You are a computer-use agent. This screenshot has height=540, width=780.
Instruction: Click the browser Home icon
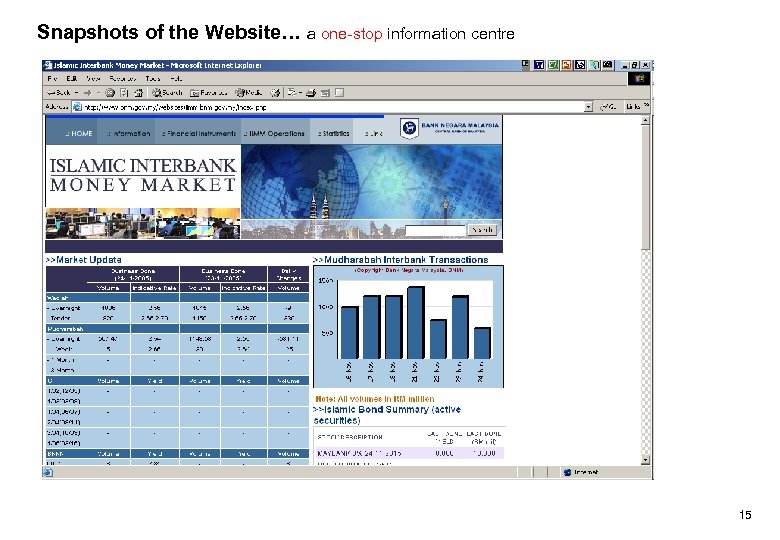point(139,92)
